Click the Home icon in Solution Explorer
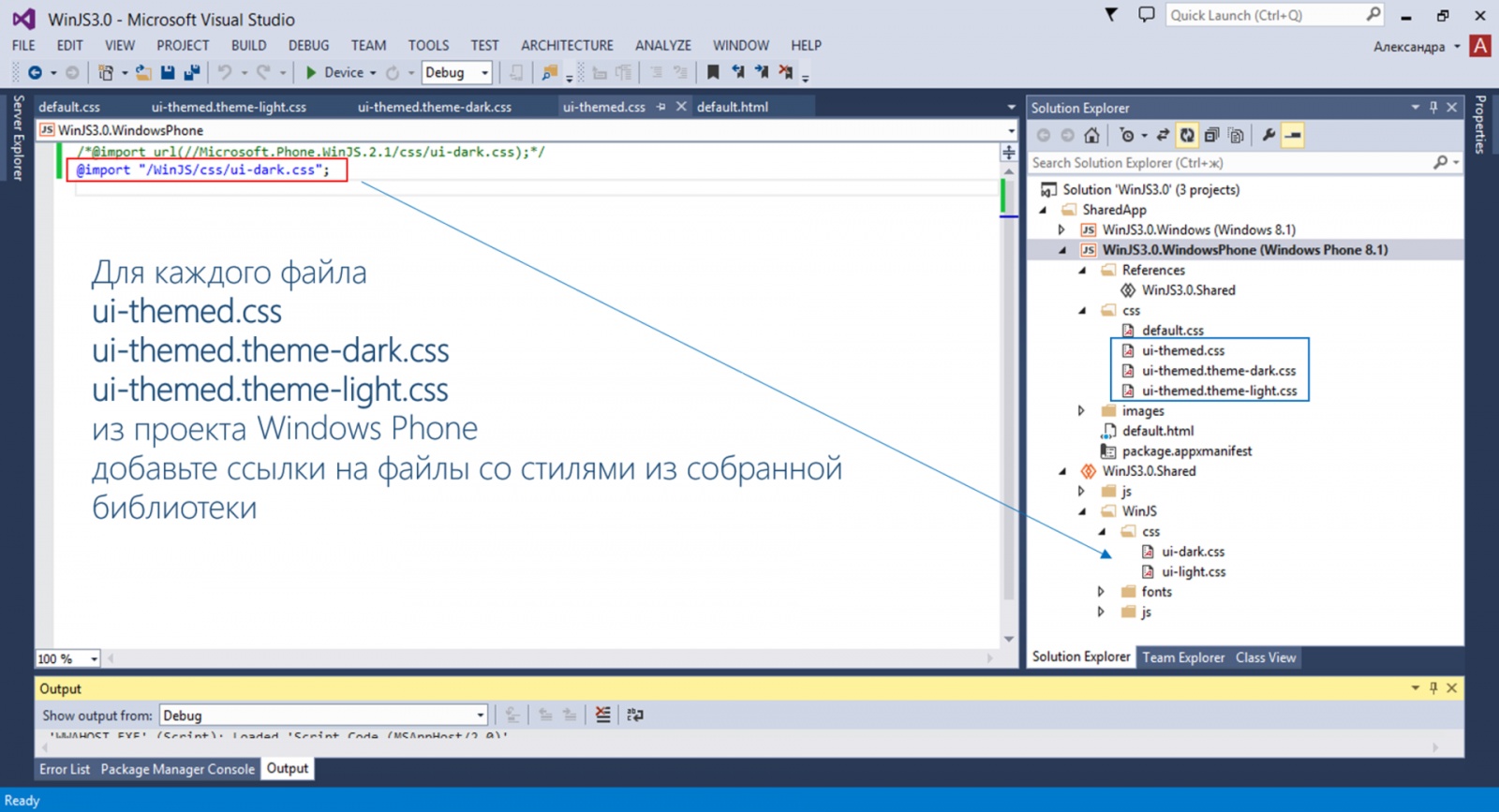Viewport: 1499px width, 812px height. click(1091, 136)
